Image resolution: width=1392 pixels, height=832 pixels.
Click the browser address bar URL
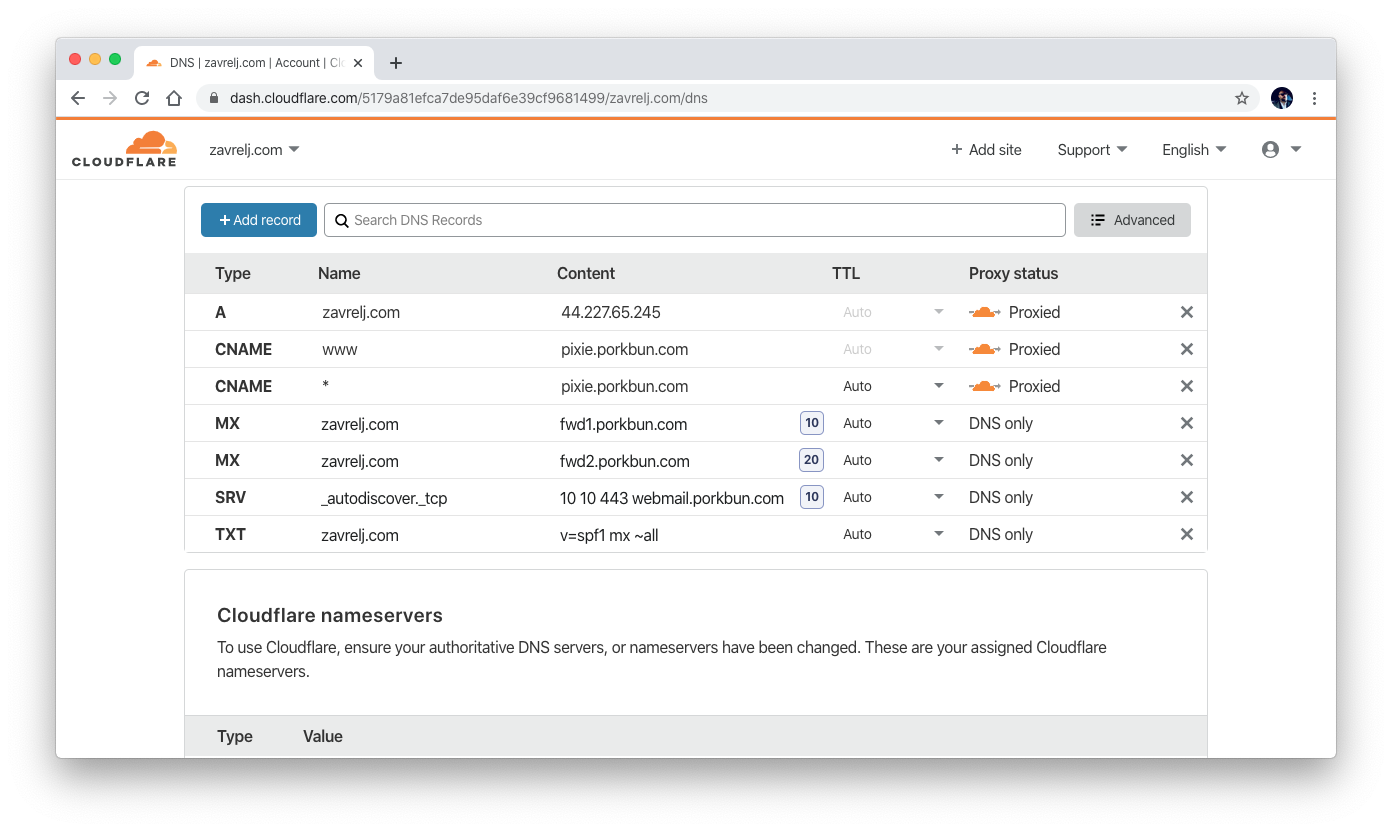(x=468, y=98)
